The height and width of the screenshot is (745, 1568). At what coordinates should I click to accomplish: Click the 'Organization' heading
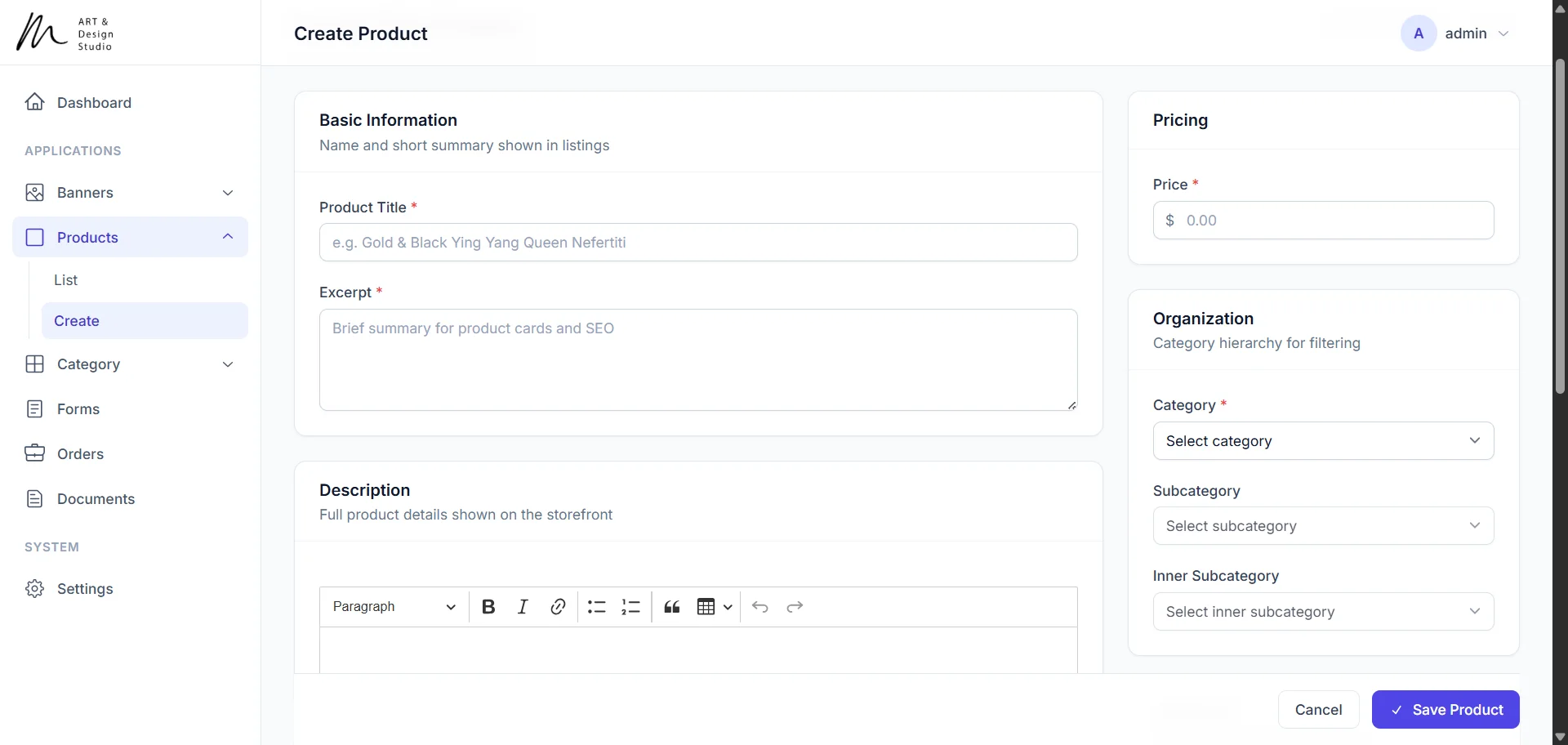pos(1203,319)
